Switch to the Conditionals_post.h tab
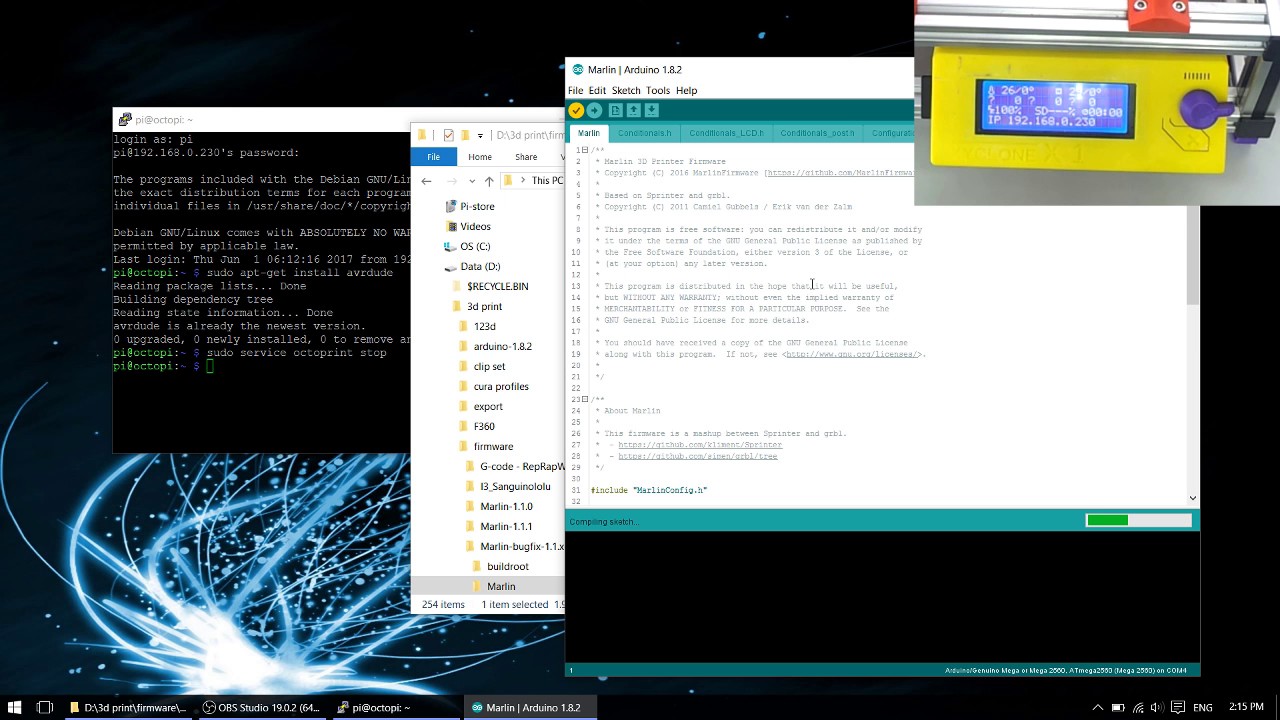Screen dimensions: 1280x720 817,133
